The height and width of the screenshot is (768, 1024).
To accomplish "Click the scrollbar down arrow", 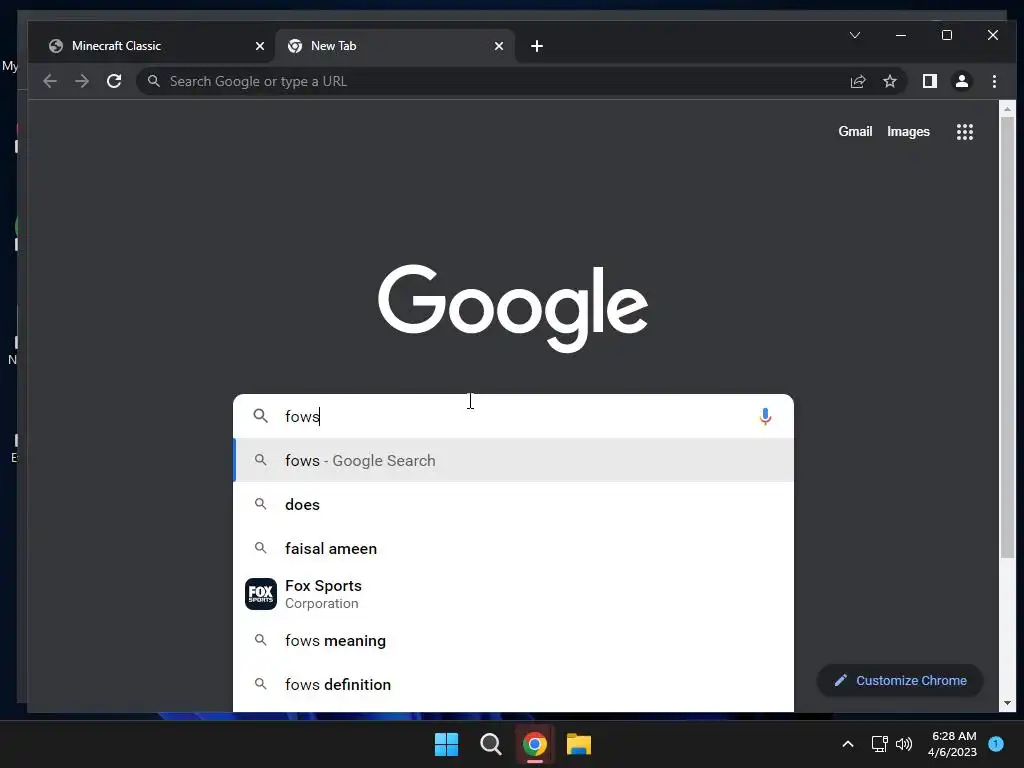I will (1006, 703).
